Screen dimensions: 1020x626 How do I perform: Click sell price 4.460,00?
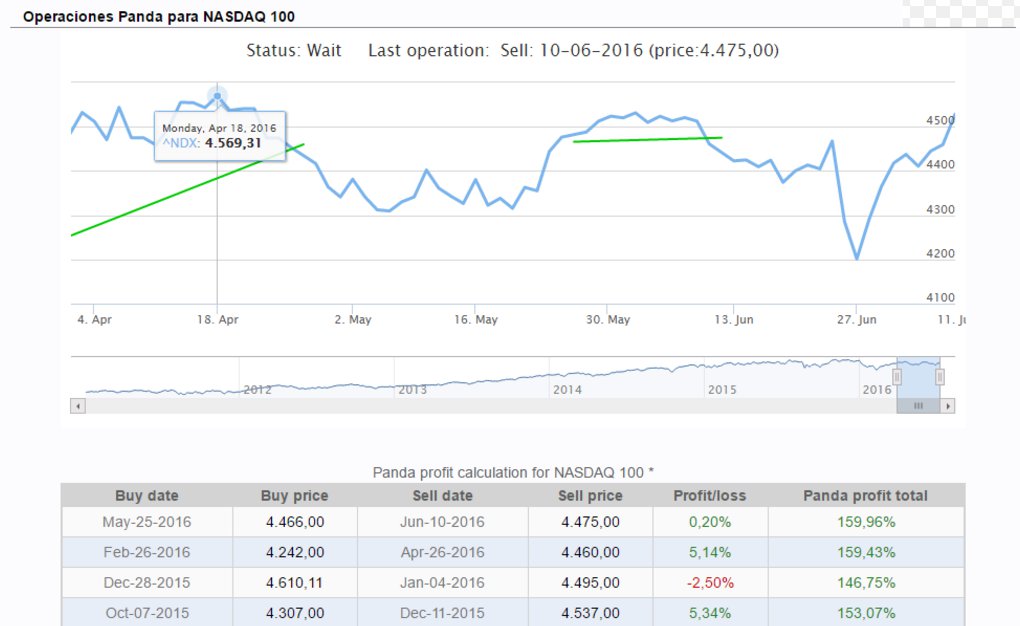tap(590, 552)
